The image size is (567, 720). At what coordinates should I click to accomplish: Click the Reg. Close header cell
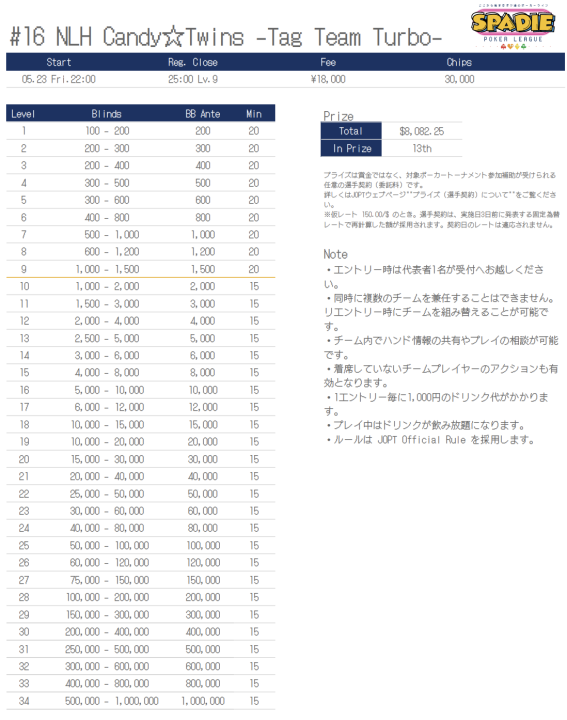[193, 62]
